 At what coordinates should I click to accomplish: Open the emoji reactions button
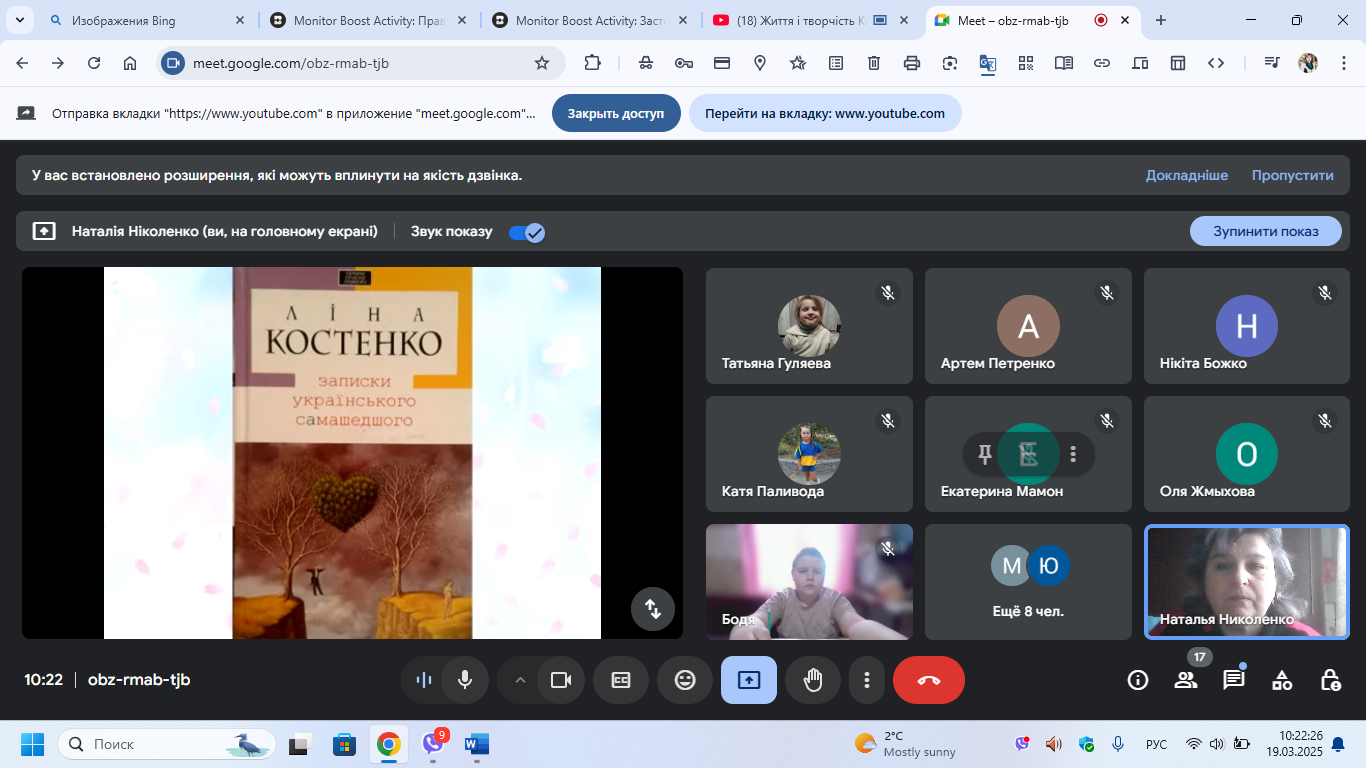click(x=685, y=680)
